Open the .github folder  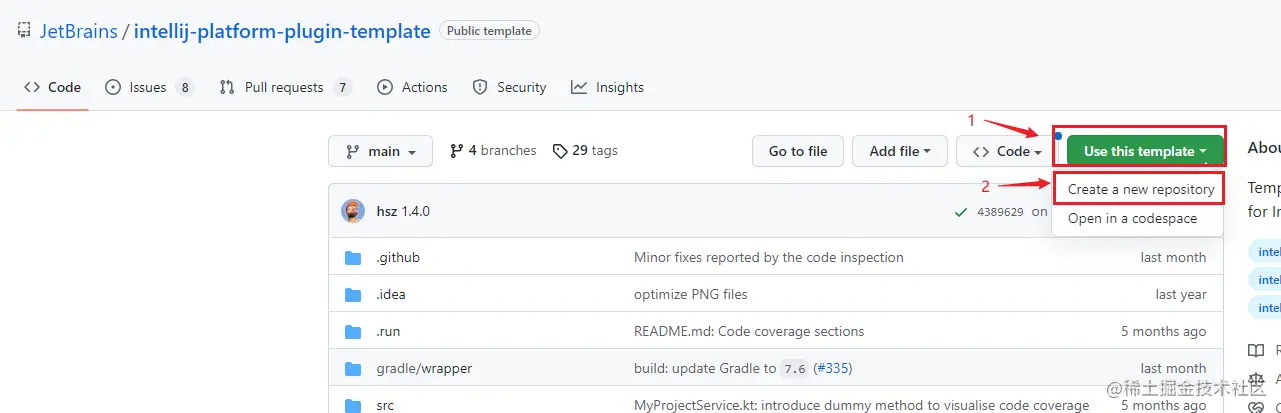coord(398,258)
